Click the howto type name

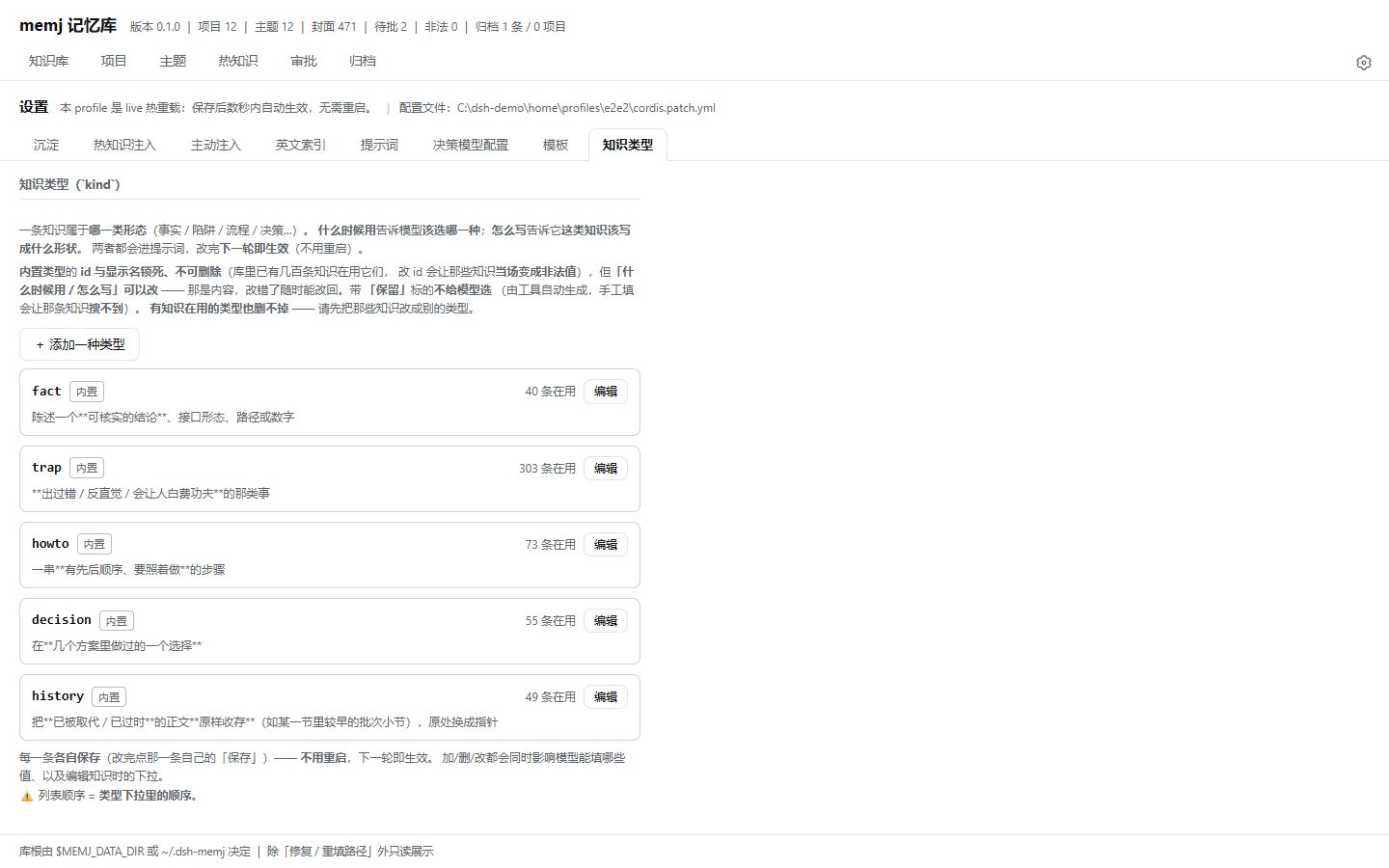click(50, 543)
